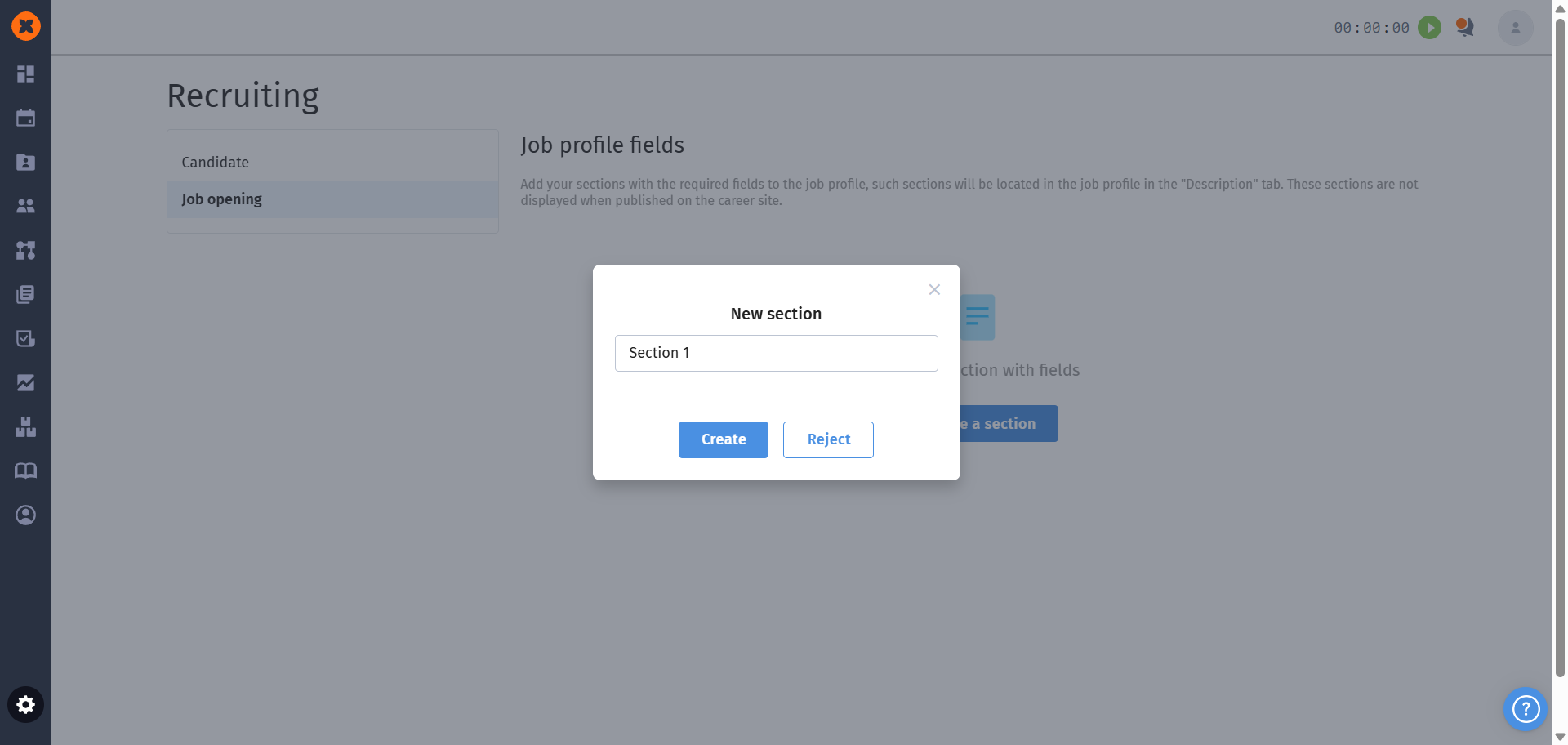Open the employee profile card icon
The image size is (1568, 745).
coord(25,162)
